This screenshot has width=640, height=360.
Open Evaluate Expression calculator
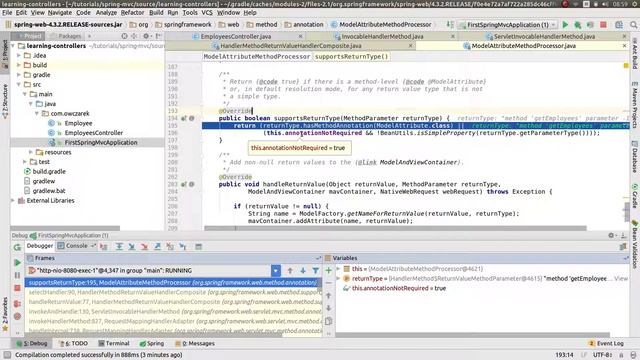click(x=198, y=247)
